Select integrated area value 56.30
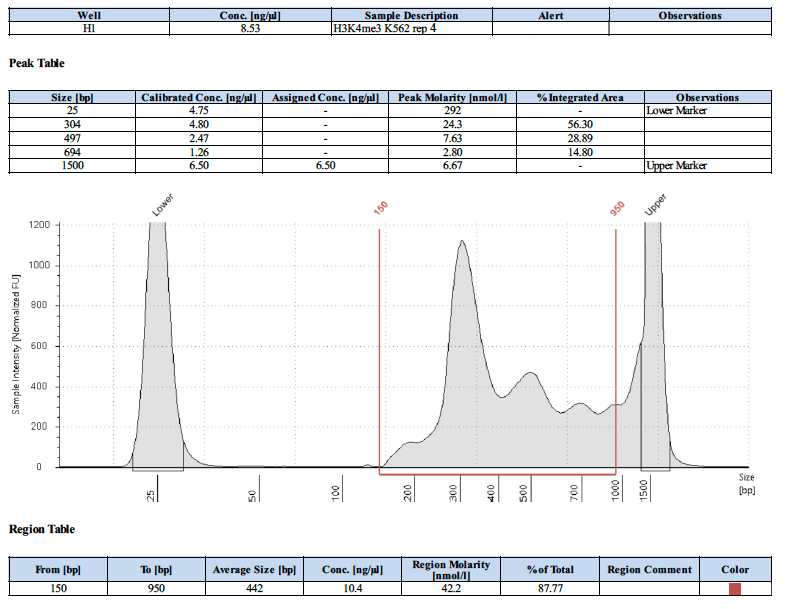Viewport: 786px width, 609px height. tap(580, 124)
